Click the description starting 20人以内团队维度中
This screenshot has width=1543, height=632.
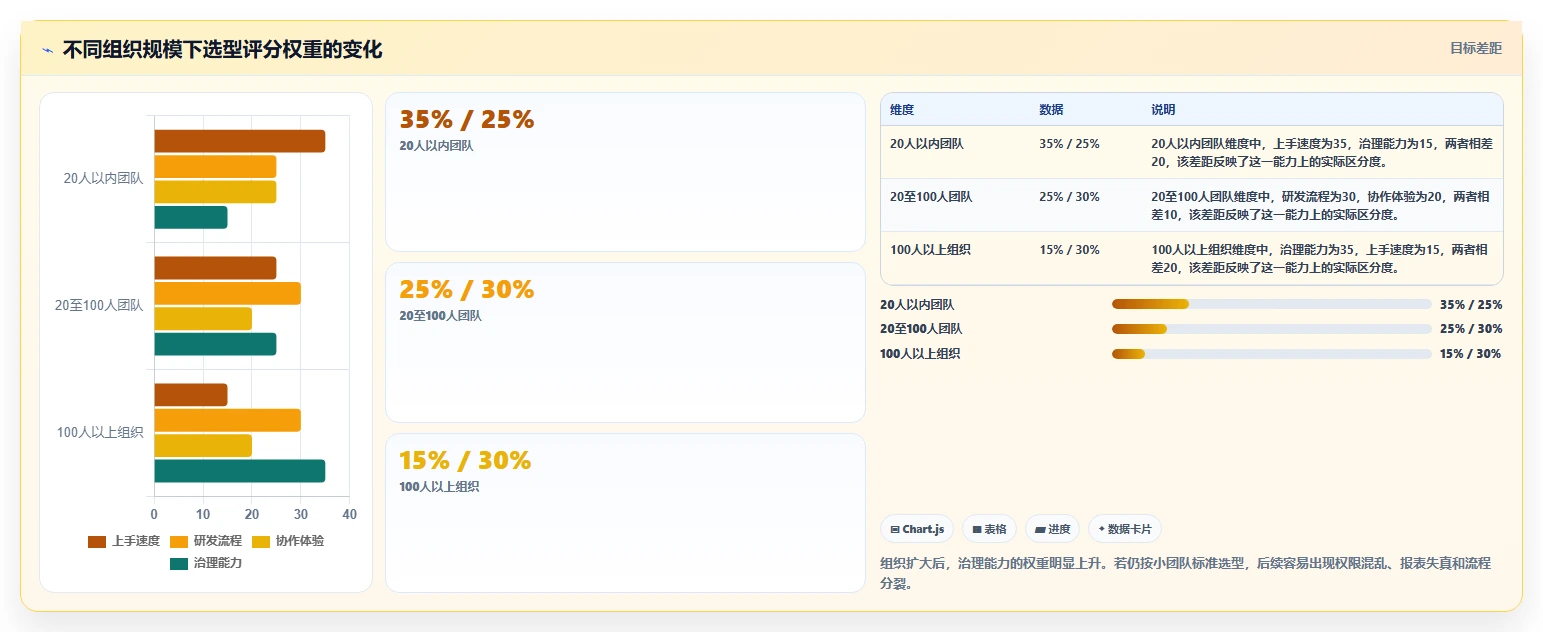coord(1321,152)
